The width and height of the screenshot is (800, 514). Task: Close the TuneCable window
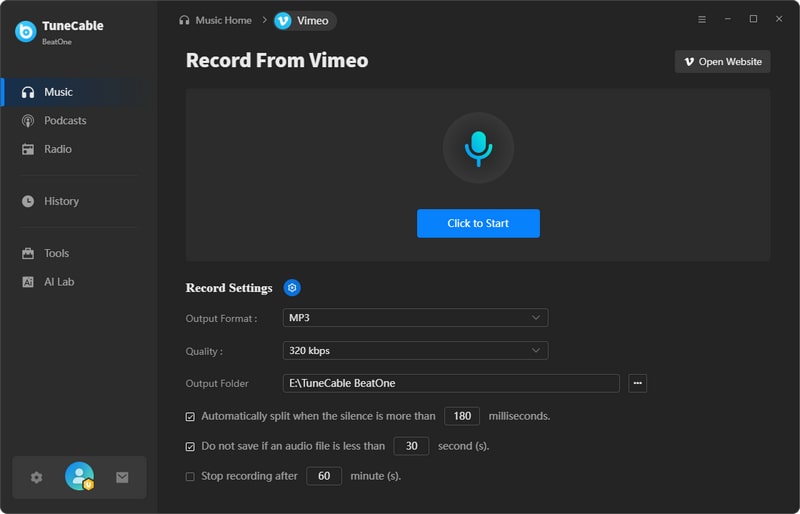tap(779, 19)
